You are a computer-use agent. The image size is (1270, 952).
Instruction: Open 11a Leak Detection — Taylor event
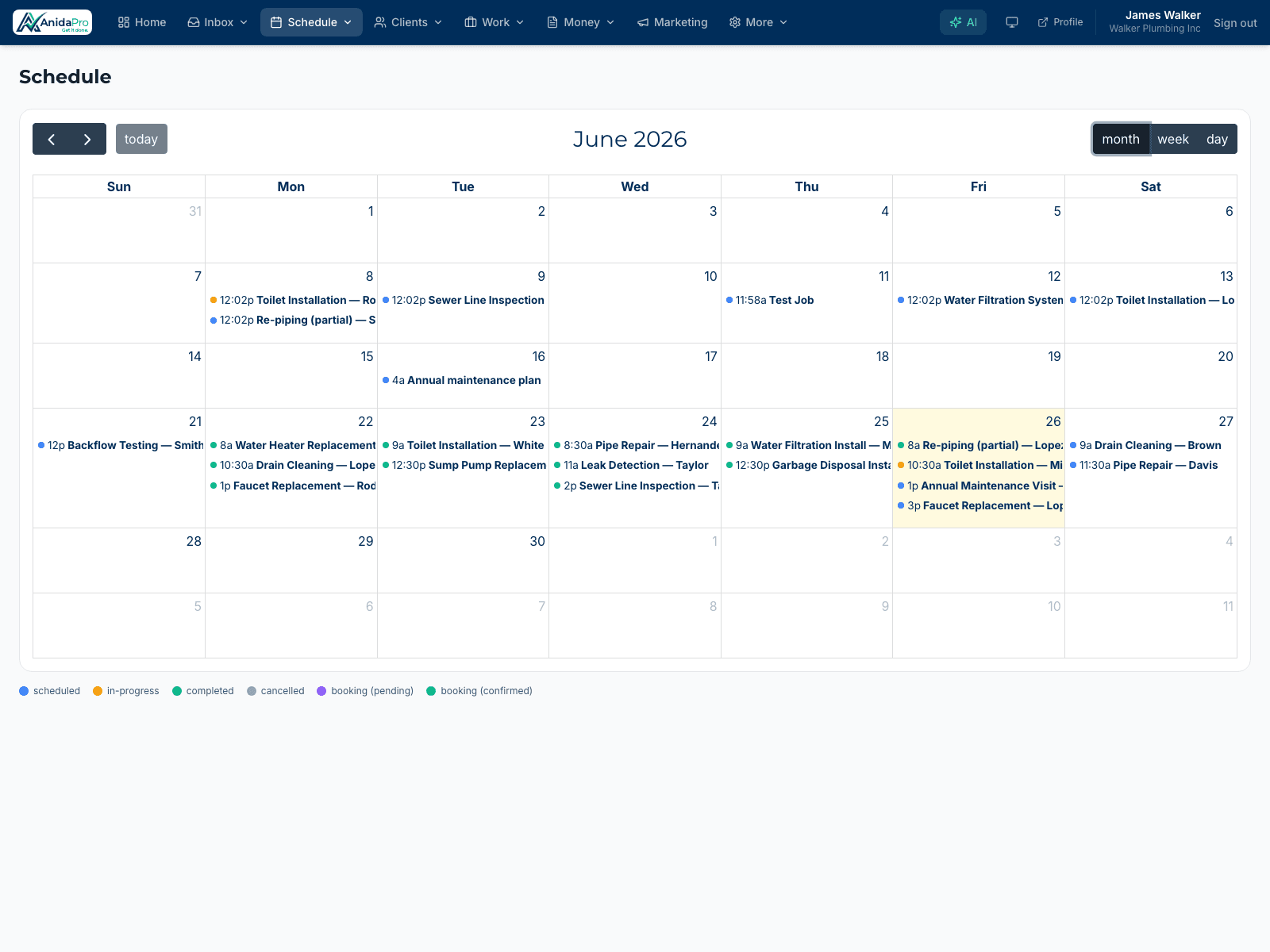635,465
